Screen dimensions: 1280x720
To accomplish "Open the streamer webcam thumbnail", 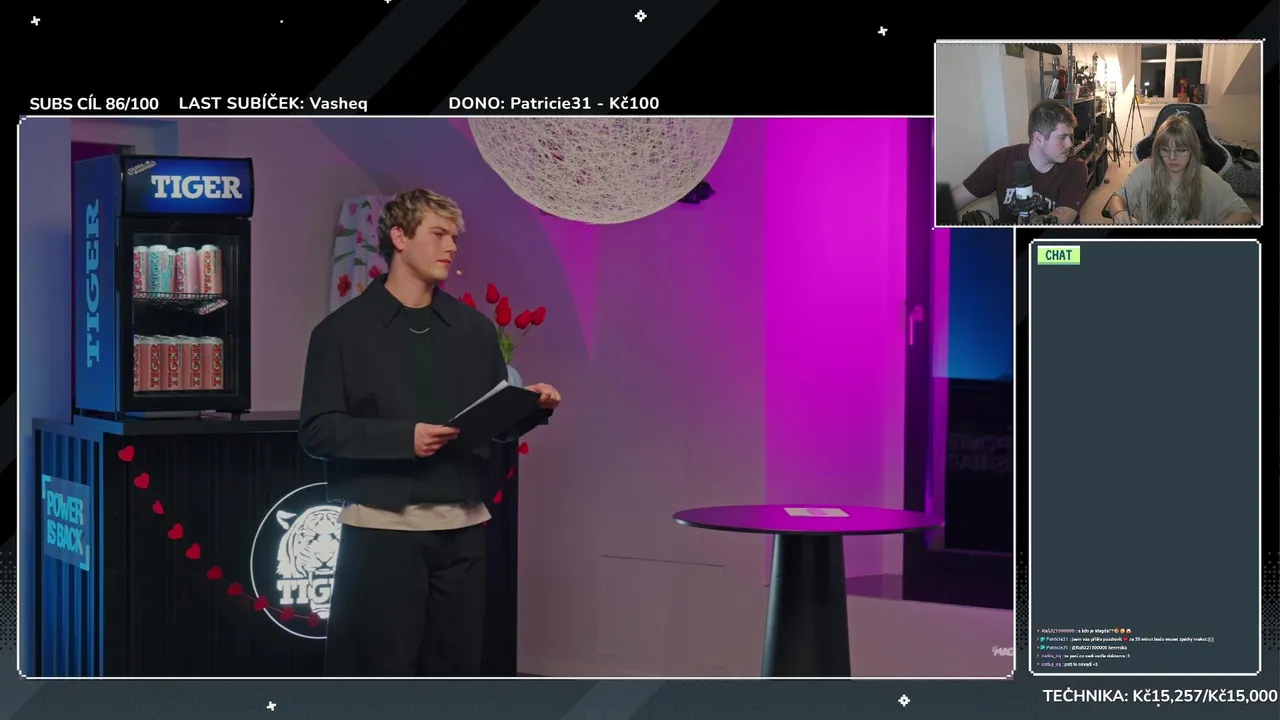I will pos(1098,134).
